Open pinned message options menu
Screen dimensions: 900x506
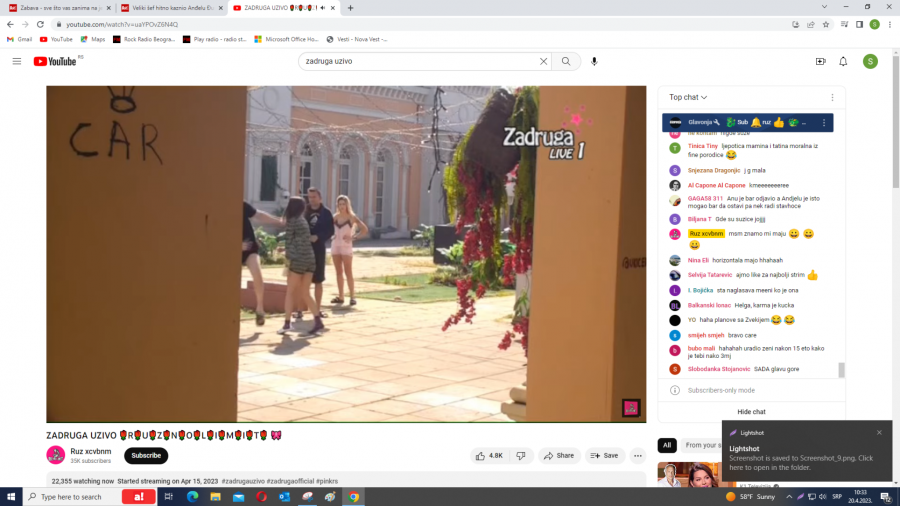(824, 122)
